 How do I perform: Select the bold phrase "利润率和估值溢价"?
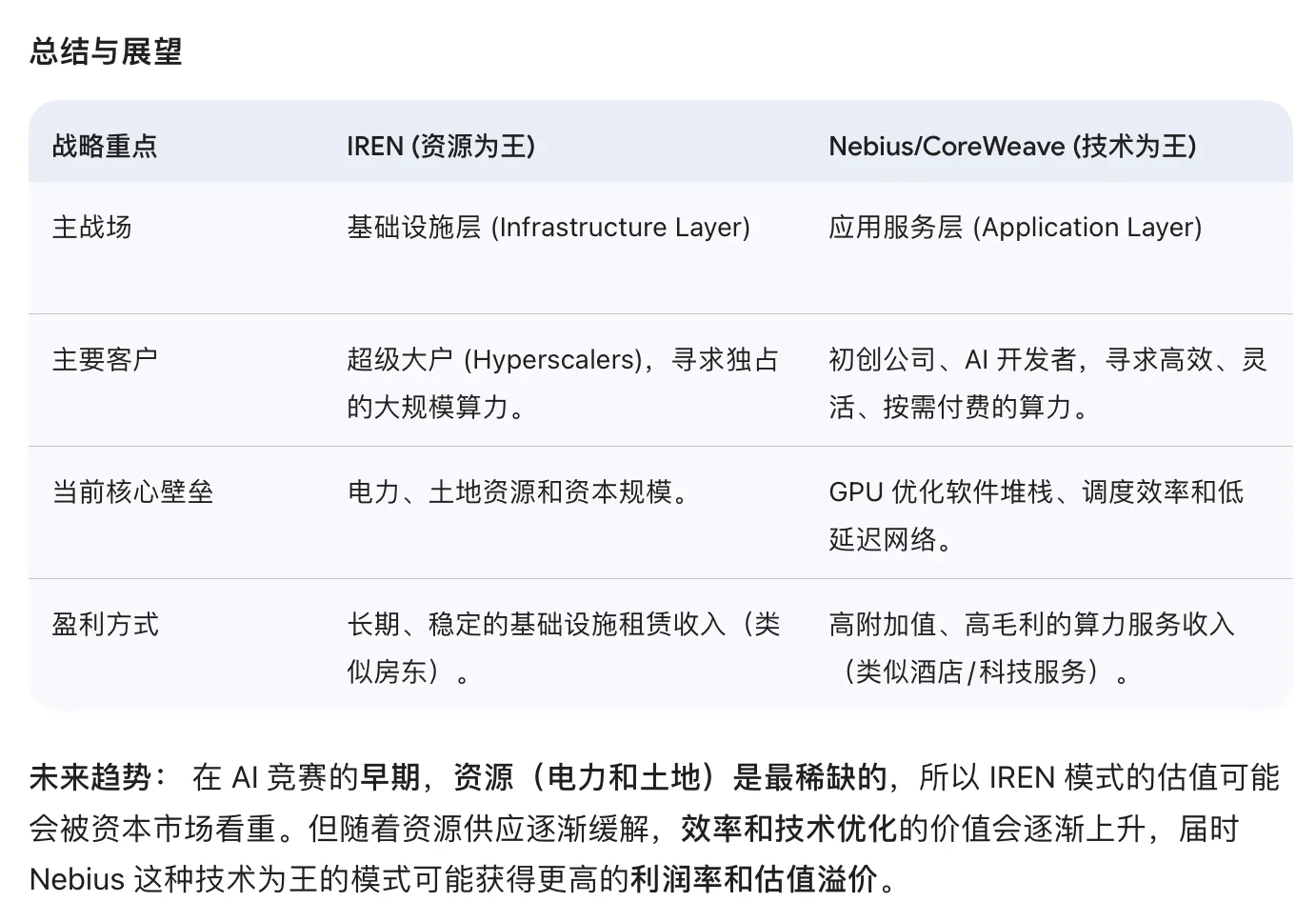[753, 878]
